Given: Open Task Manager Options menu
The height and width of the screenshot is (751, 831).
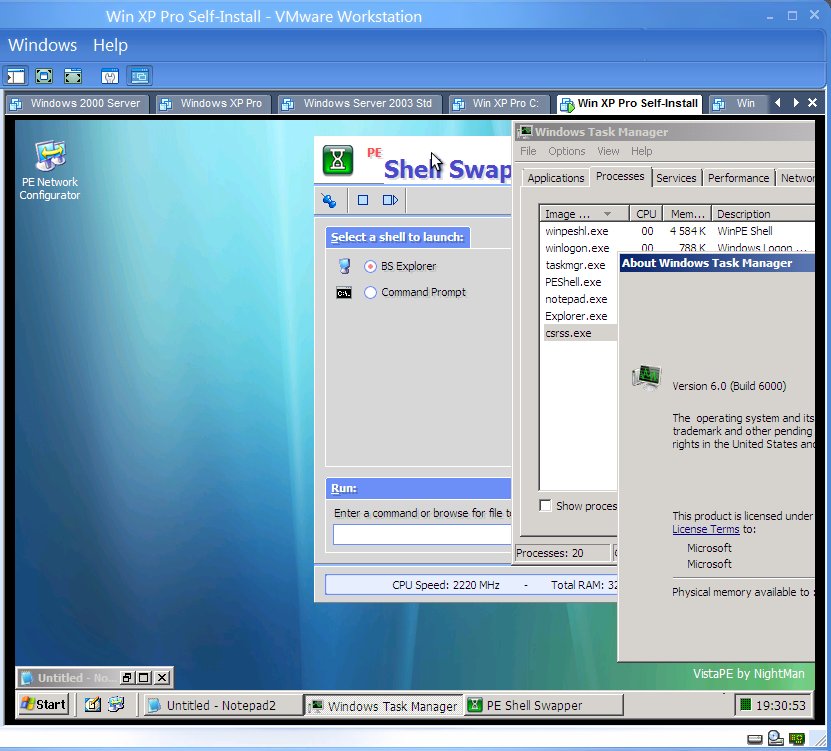Looking at the screenshot, I should 567,151.
